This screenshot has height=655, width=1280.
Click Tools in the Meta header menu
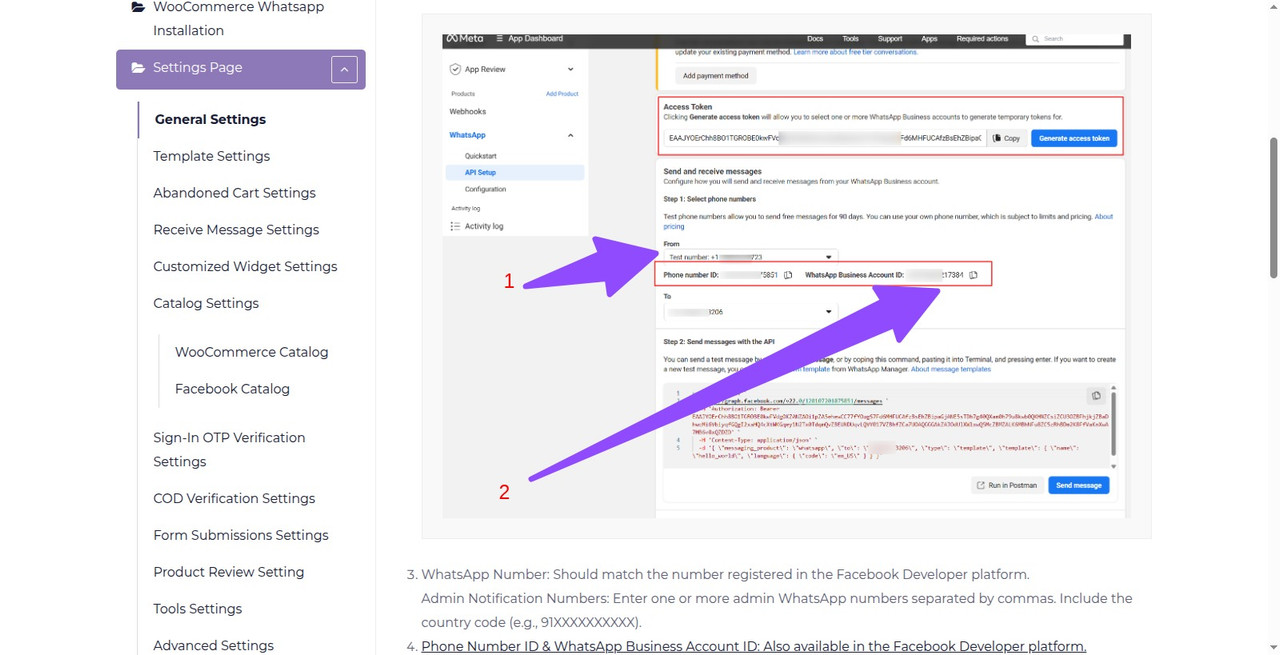850,39
